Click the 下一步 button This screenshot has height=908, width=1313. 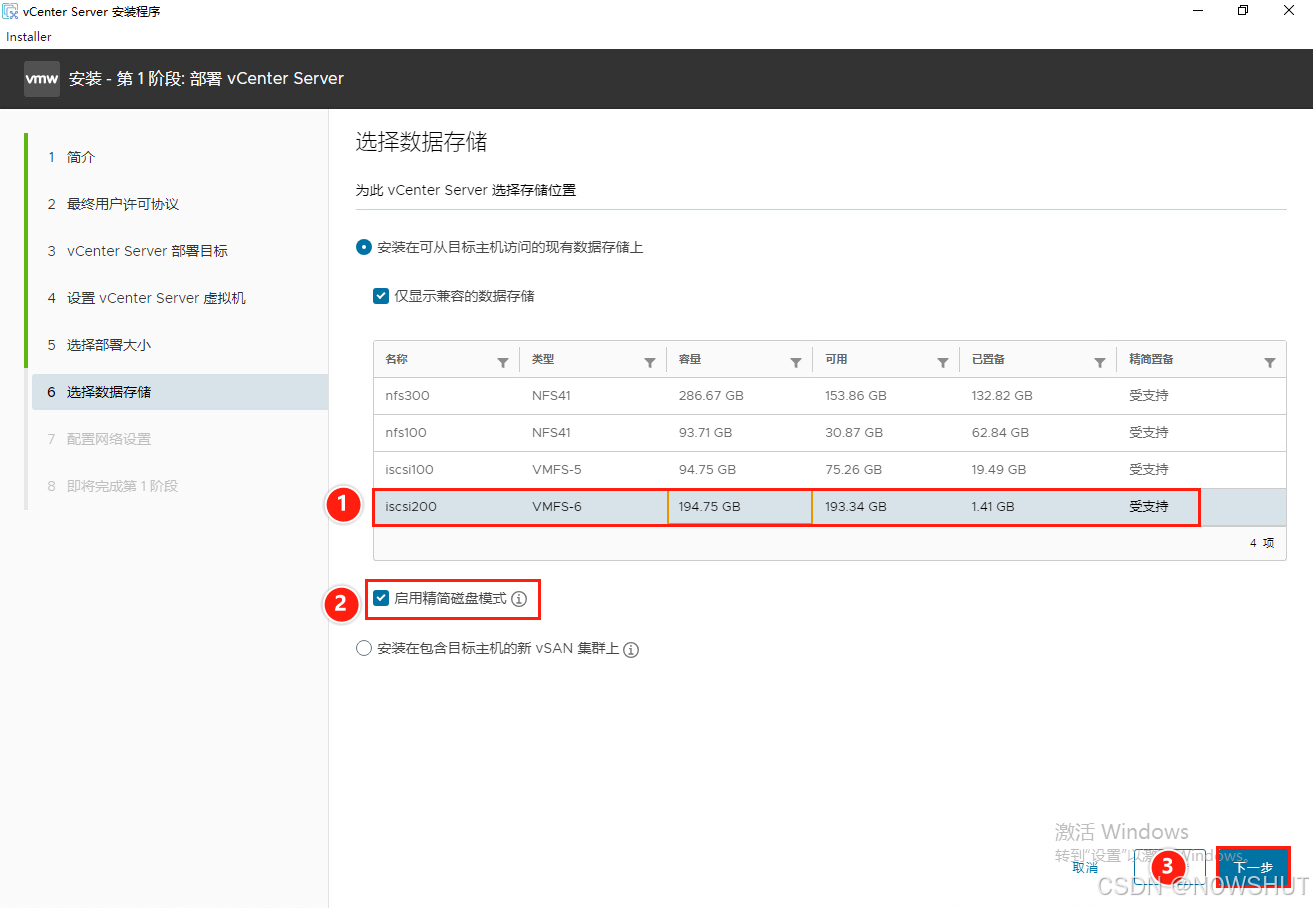point(1252,867)
